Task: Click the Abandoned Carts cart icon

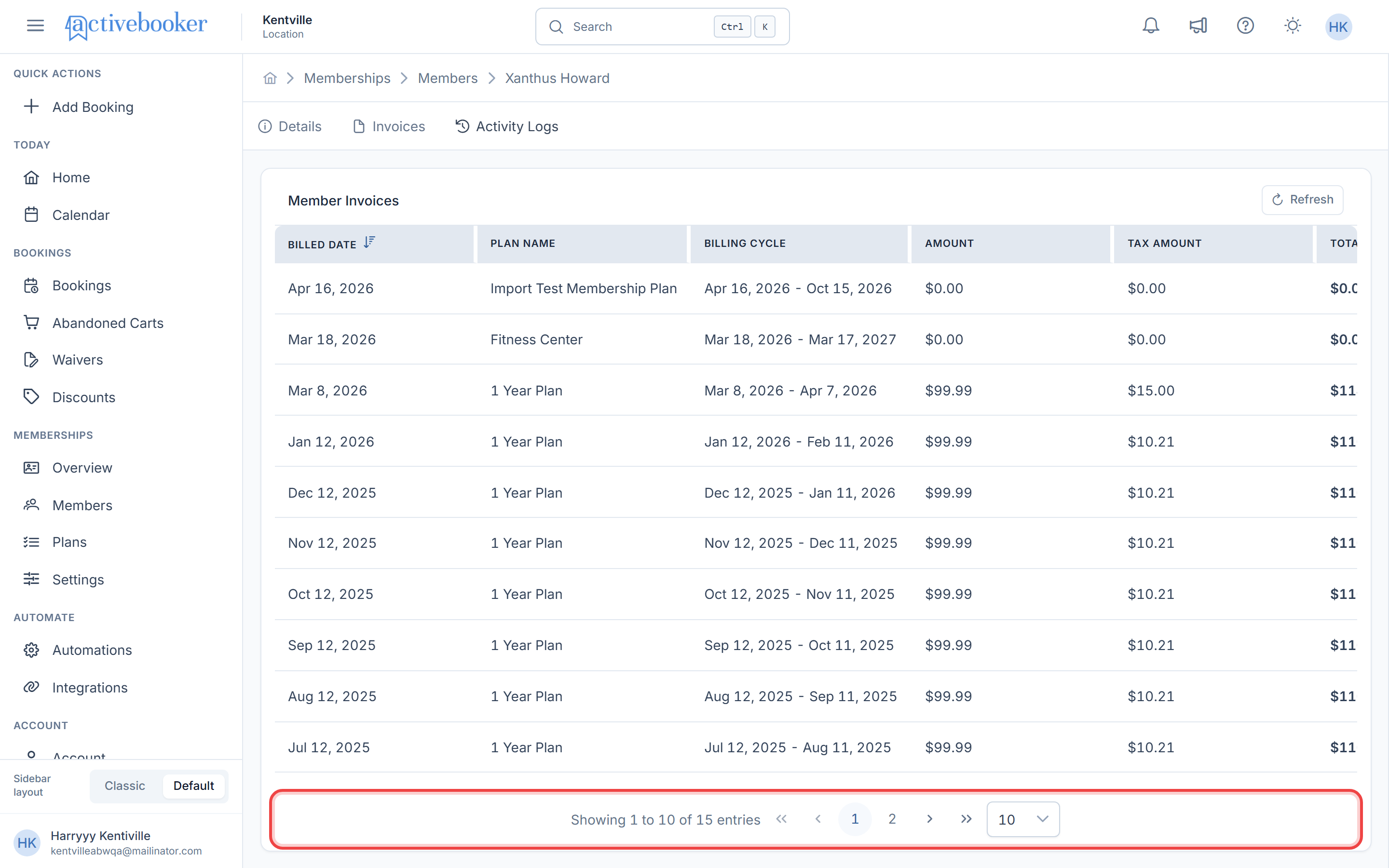Action: pyautogui.click(x=31, y=323)
